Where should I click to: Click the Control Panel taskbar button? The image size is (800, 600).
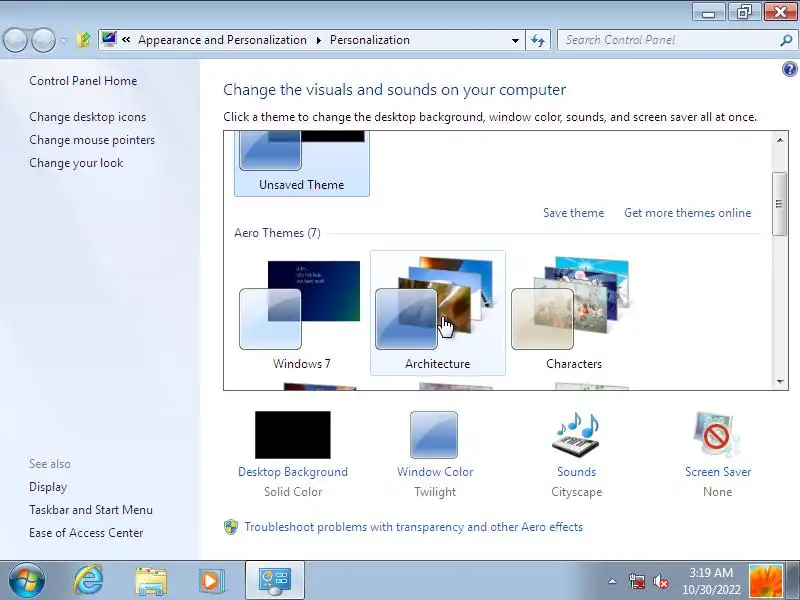pos(275,581)
